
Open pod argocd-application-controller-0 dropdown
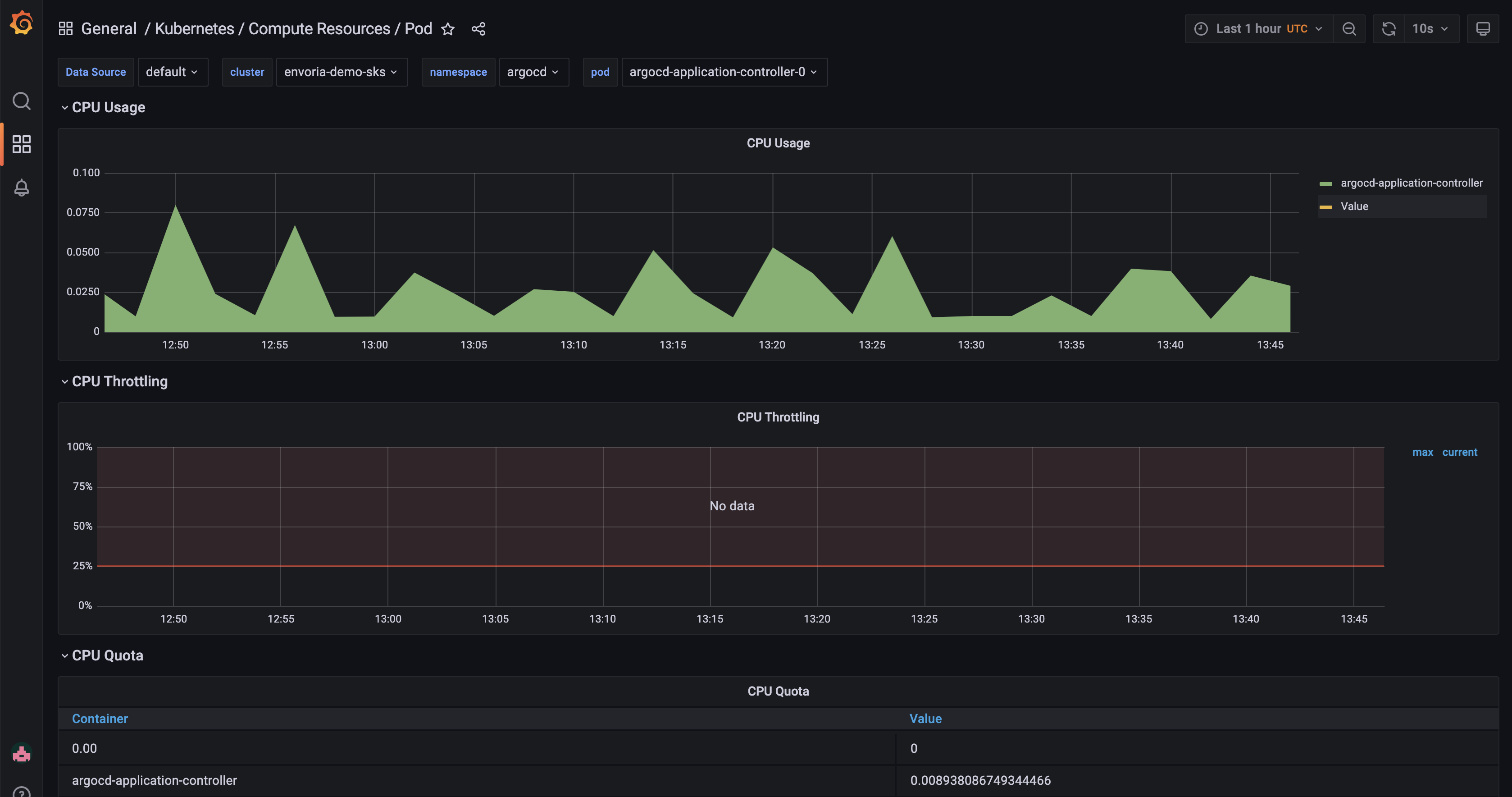coord(724,72)
